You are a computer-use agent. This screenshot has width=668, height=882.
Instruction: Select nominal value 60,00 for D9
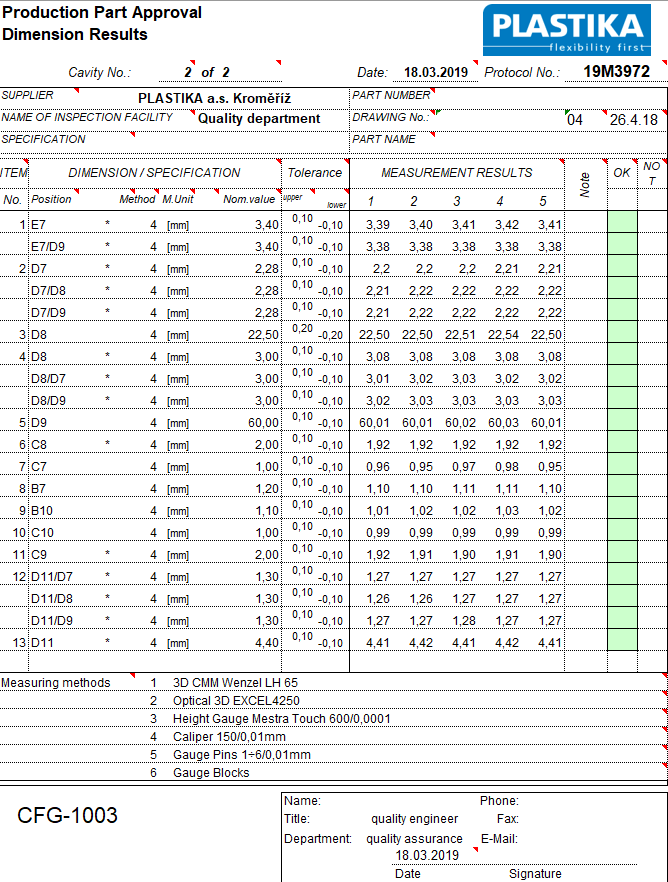click(x=263, y=422)
